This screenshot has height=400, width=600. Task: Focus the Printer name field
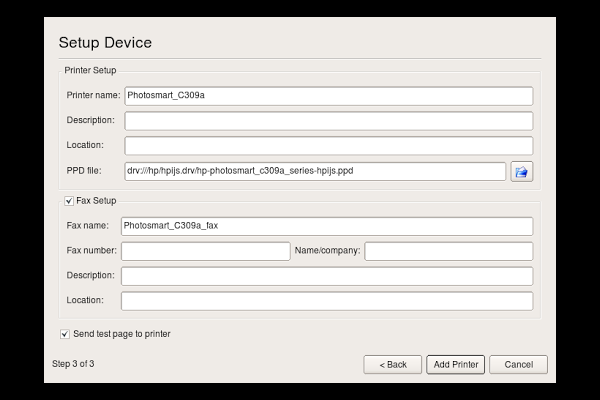click(x=328, y=96)
